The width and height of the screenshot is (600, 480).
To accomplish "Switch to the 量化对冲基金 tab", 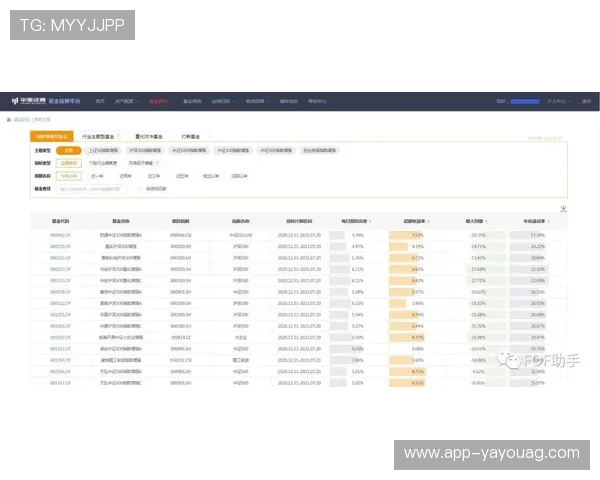I will pos(149,136).
